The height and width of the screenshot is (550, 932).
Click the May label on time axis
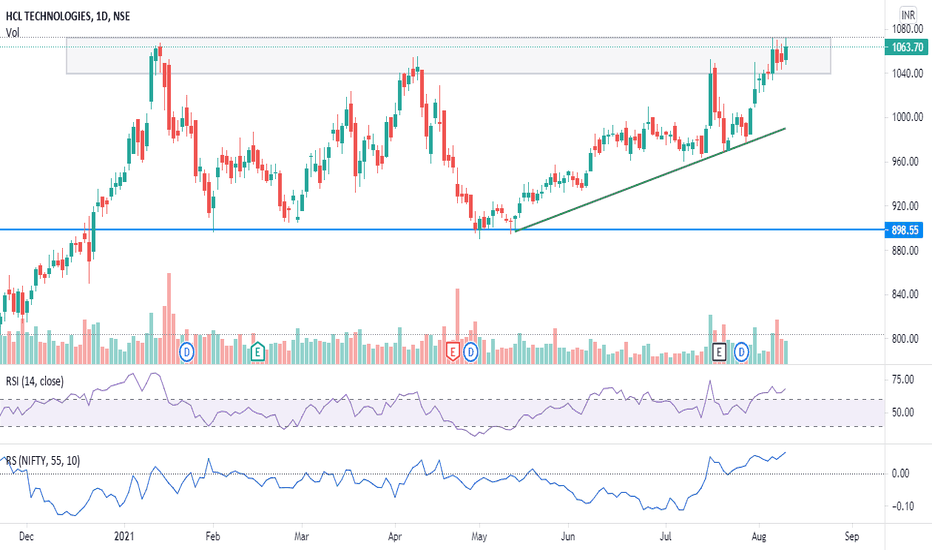pos(479,536)
